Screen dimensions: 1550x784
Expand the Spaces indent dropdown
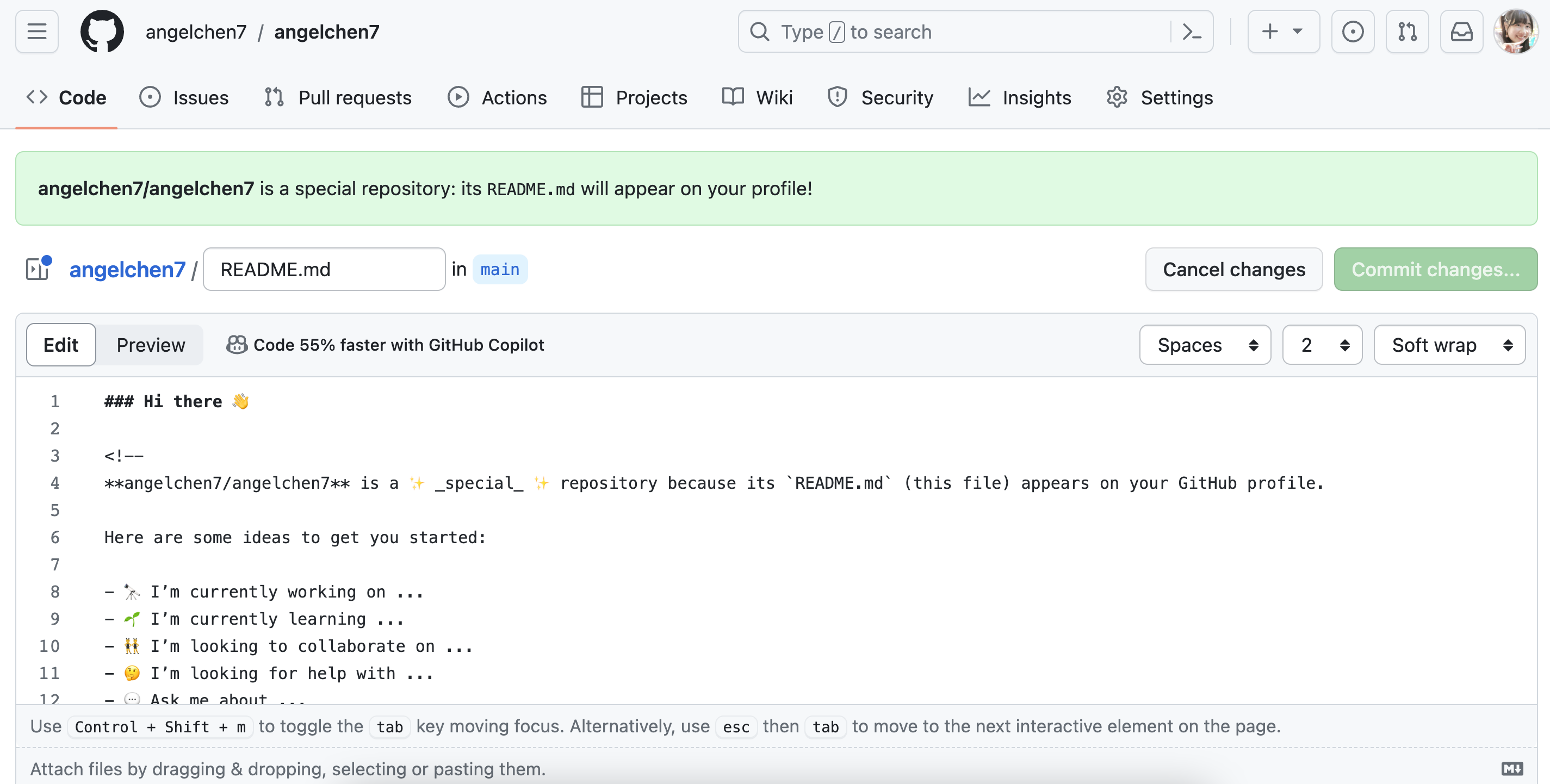[1204, 345]
